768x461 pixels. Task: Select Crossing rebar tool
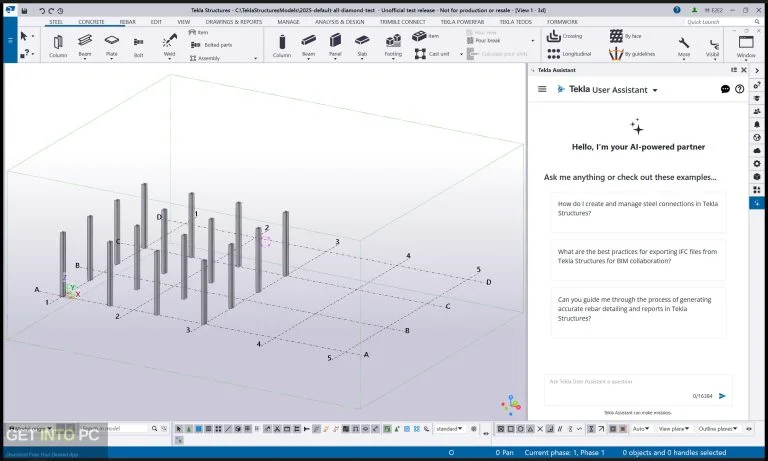(564, 36)
